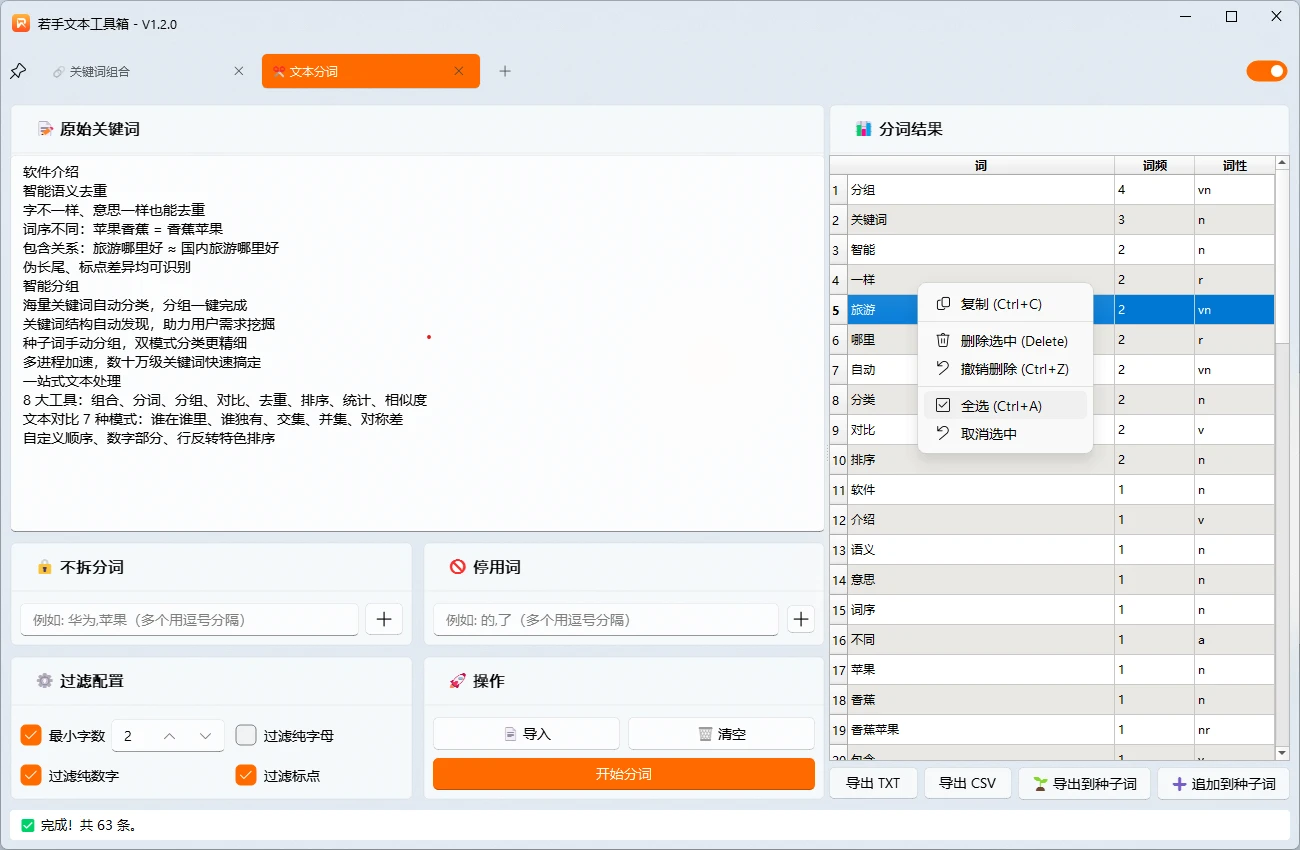Click the plus icon in 停用词 panel
1300x850 pixels.
point(800,619)
